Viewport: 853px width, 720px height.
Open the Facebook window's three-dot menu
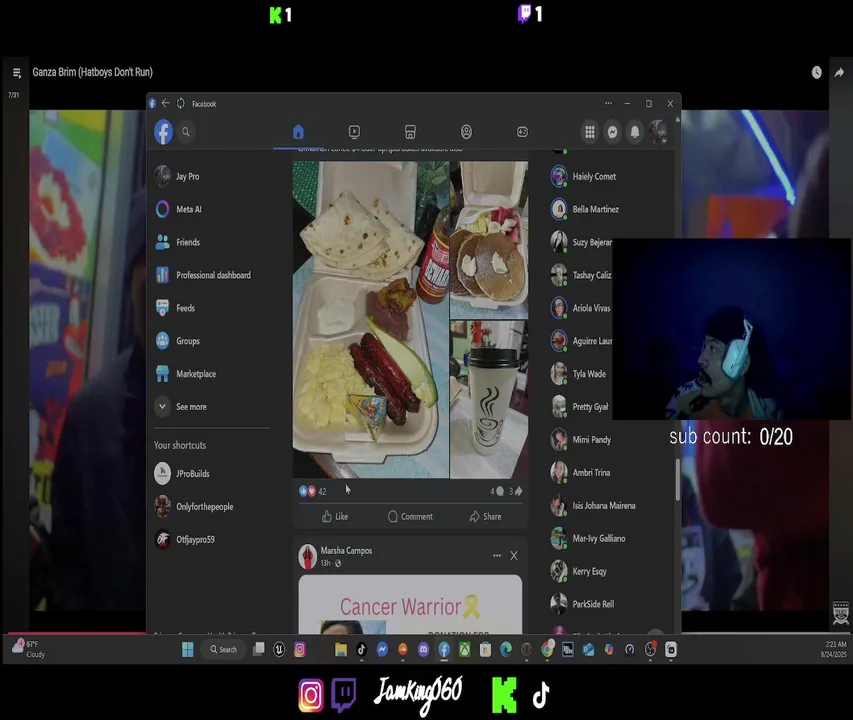608,103
